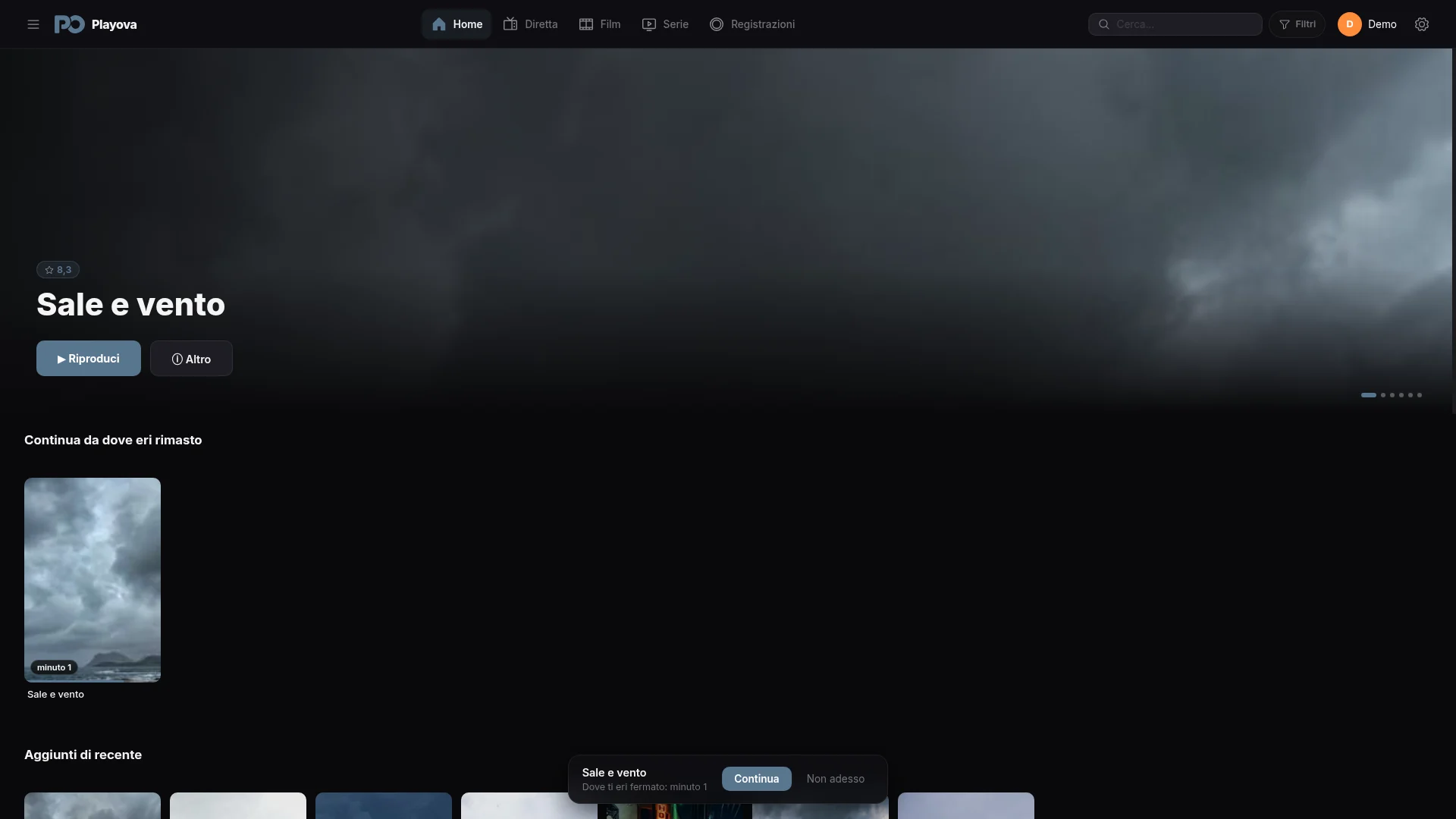
Task: Open the Filtri filter options
Action: [x=1298, y=24]
